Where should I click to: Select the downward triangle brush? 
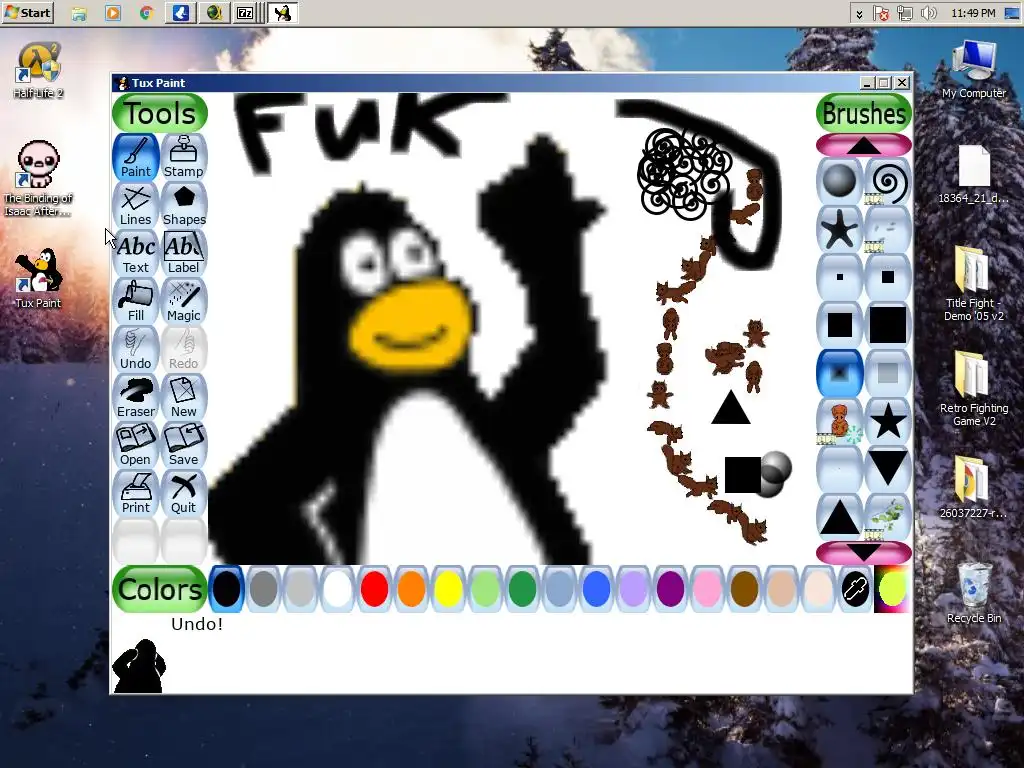tap(888, 469)
